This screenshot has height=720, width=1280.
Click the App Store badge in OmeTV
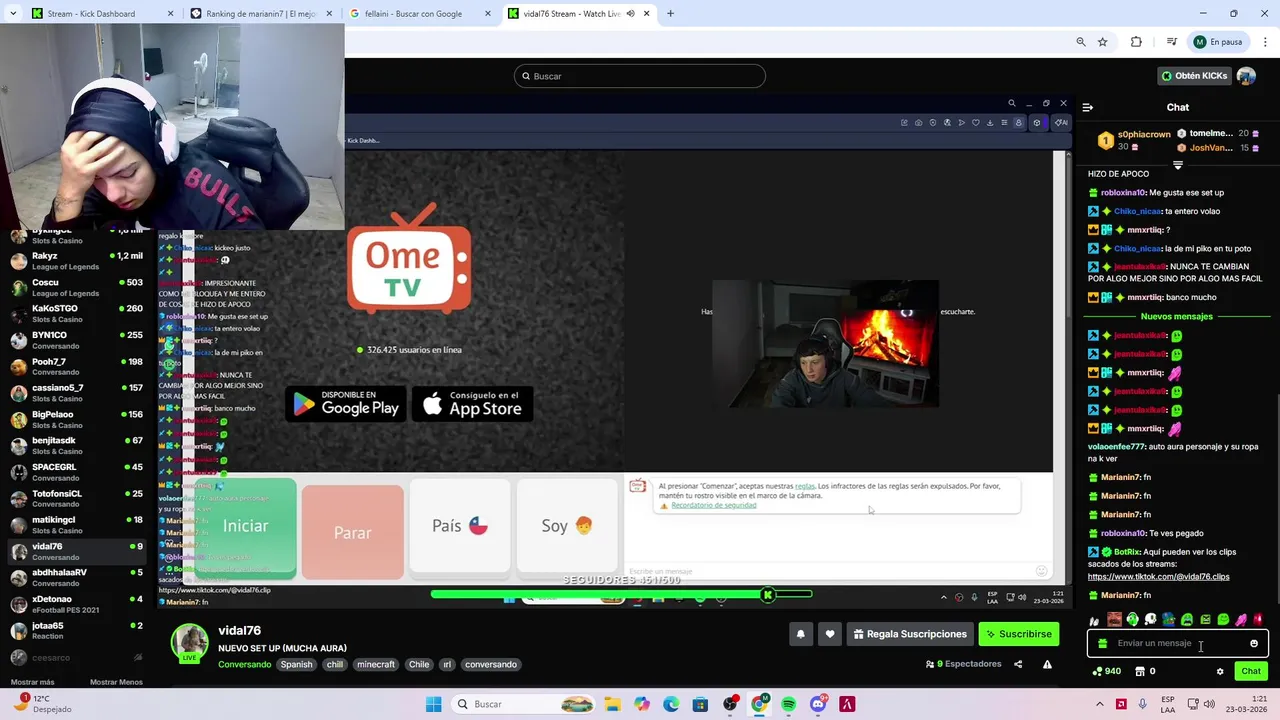point(473,404)
